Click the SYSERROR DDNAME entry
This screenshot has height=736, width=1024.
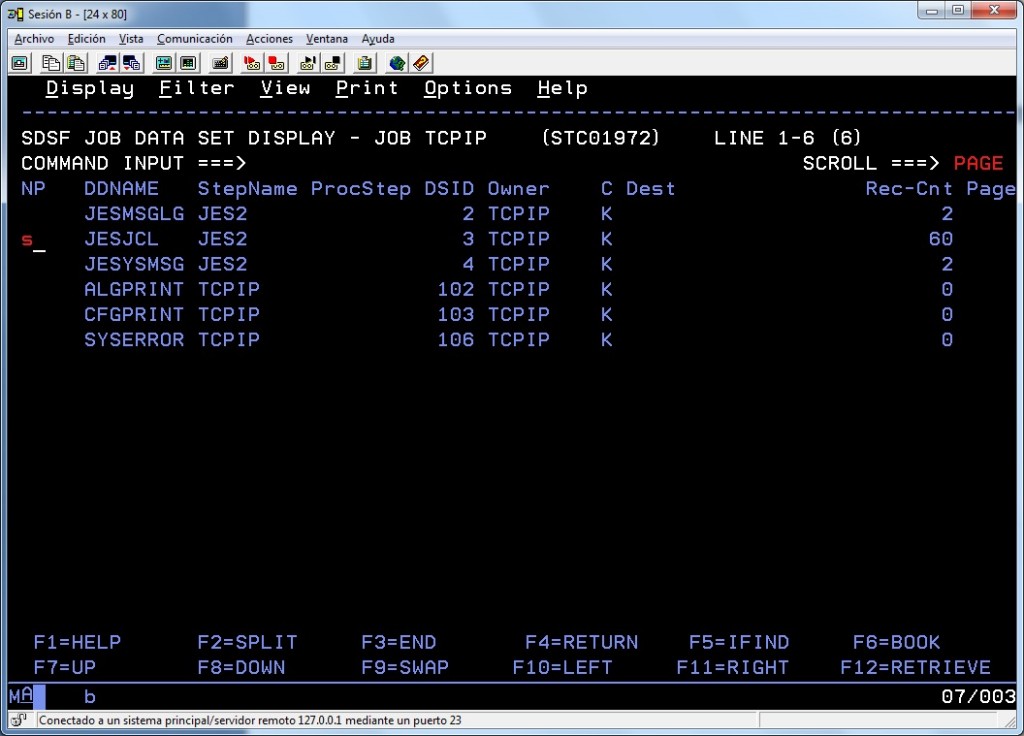pyautogui.click(x=134, y=340)
